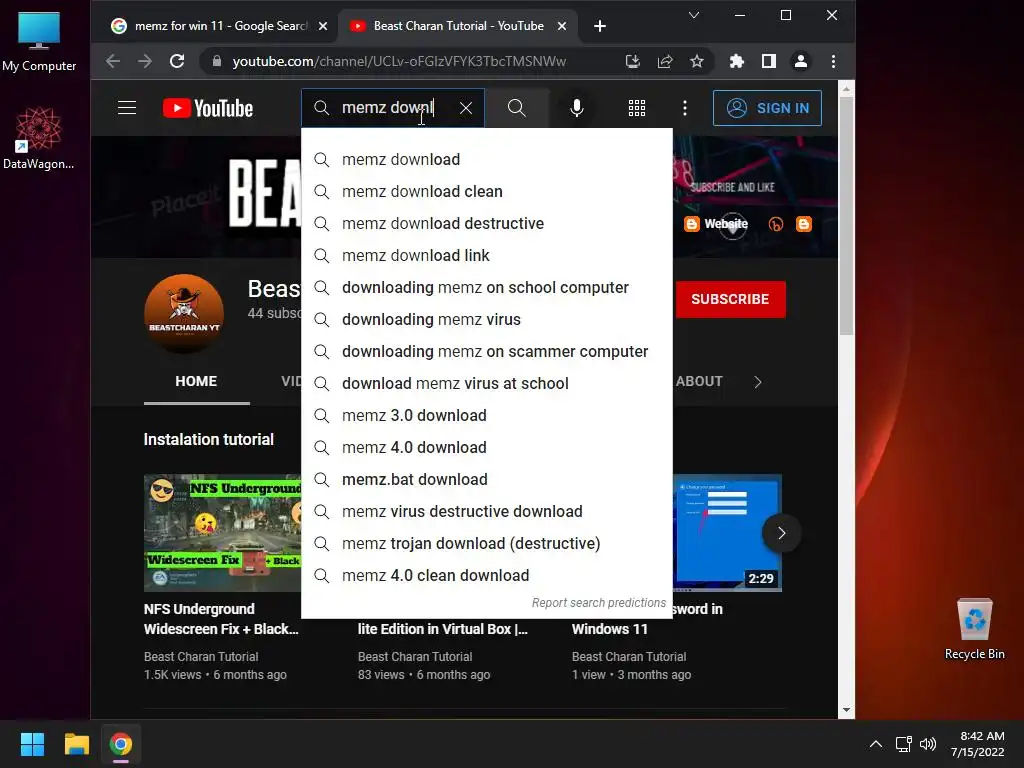Viewport: 1024px width, 768px height.
Task: Open the 2:29 Windows 11 video thumbnail
Action: point(727,533)
